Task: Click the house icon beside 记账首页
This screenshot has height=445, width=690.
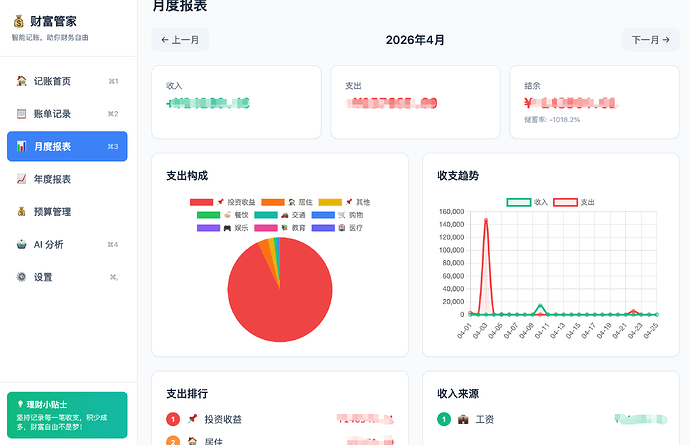Action: click(x=21, y=81)
